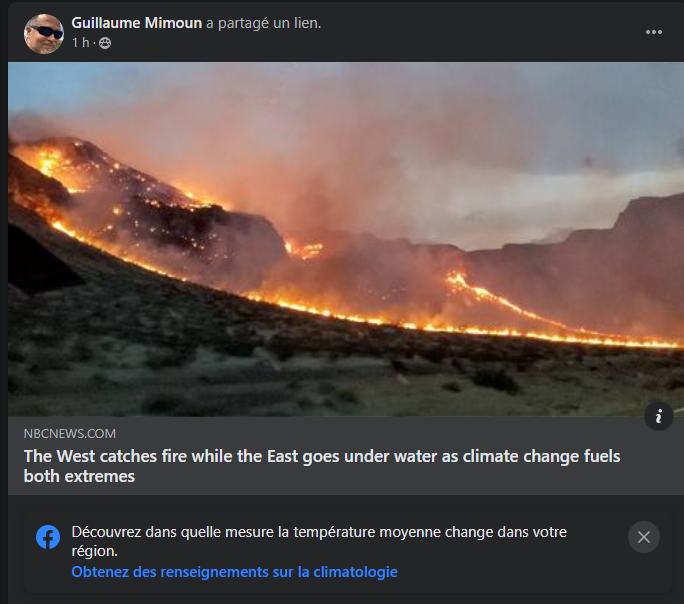Follow the Obtenez des renseignements sur la climatologie link
This screenshot has height=604, width=684.
pyautogui.click(x=234, y=572)
